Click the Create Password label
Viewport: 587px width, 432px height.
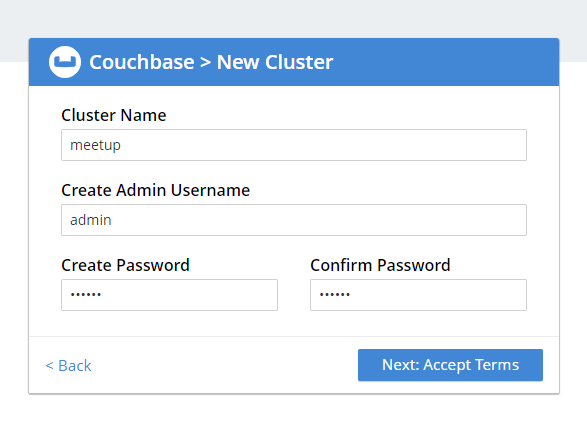pyautogui.click(x=125, y=265)
